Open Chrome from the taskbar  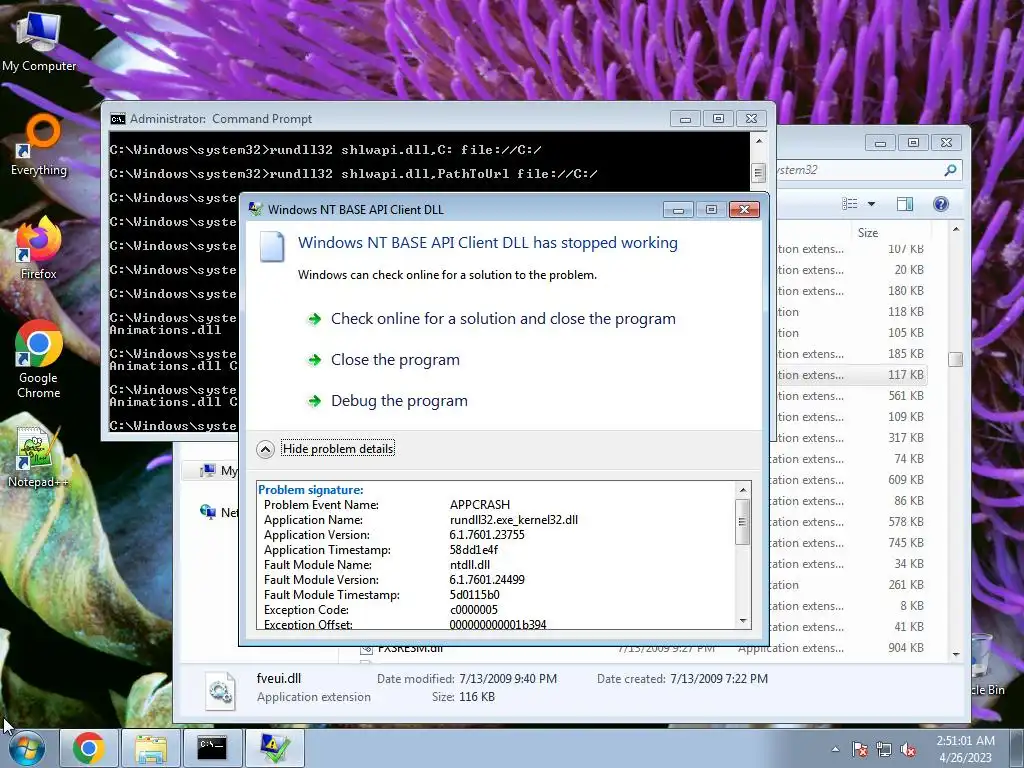pos(89,748)
